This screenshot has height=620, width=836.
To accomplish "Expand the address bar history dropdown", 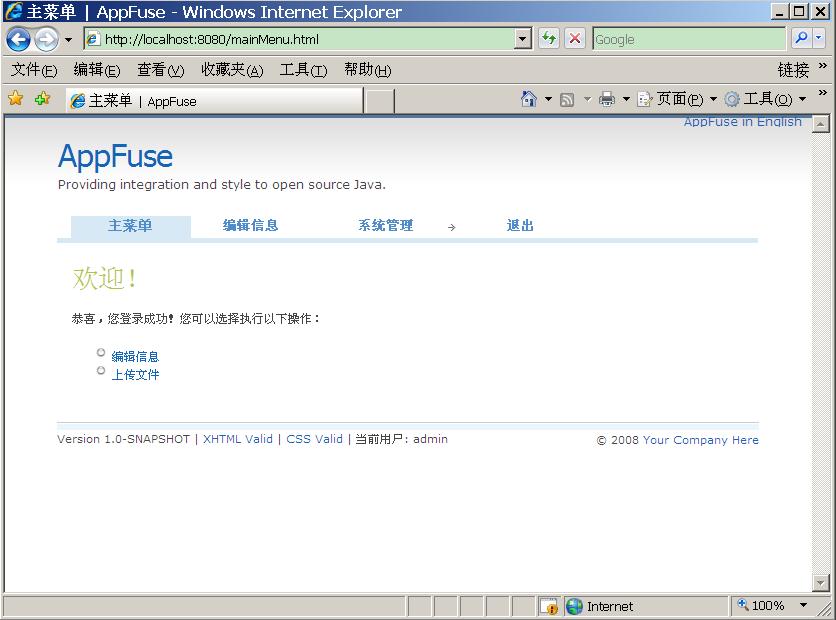I will point(523,39).
